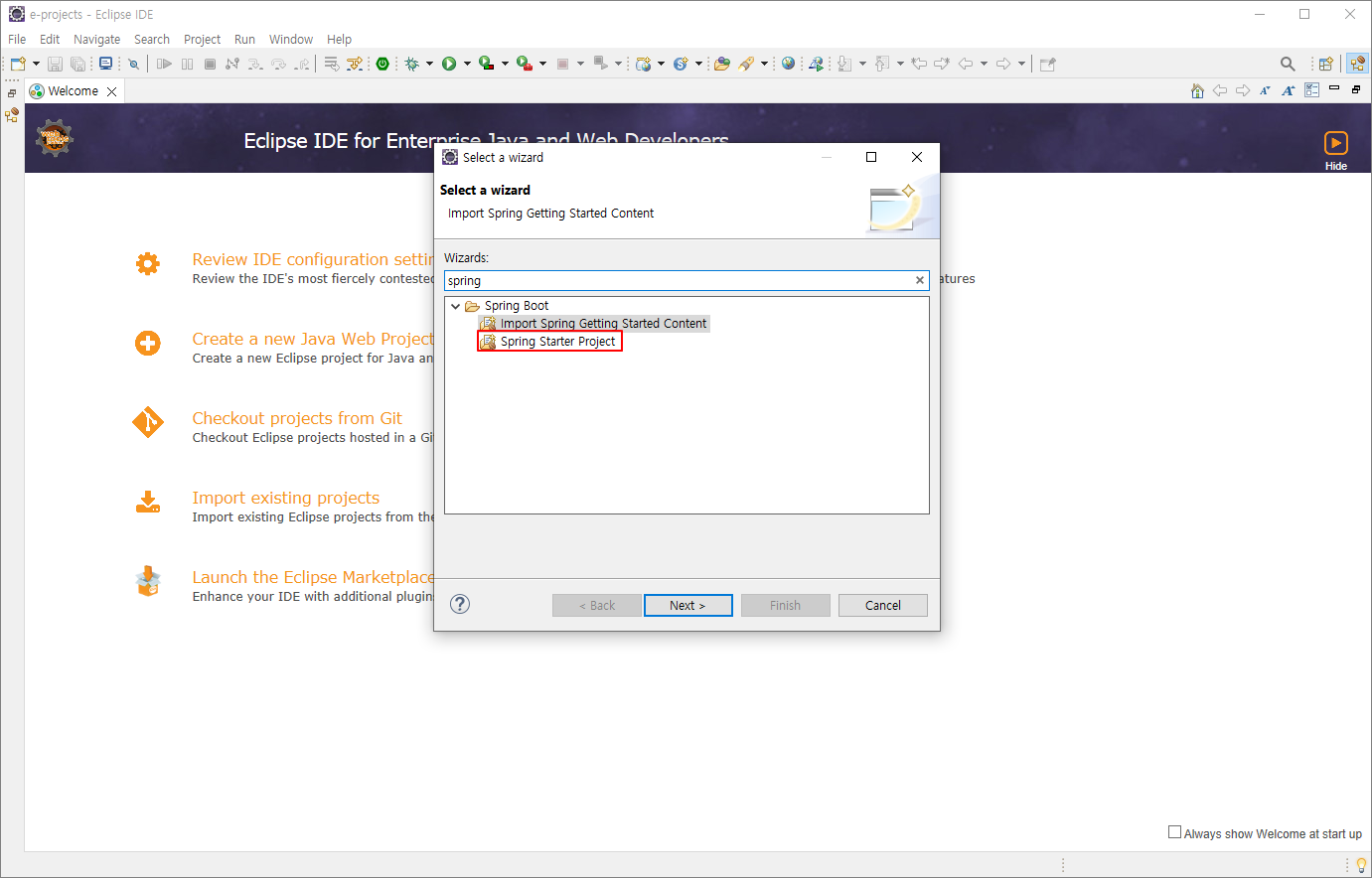Click the Suspend debug icon
1372x878 pixels.
click(x=187, y=64)
